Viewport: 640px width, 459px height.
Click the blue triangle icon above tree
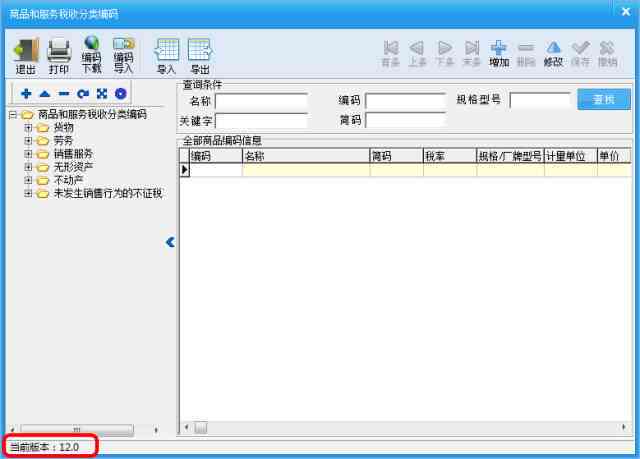click(x=45, y=94)
